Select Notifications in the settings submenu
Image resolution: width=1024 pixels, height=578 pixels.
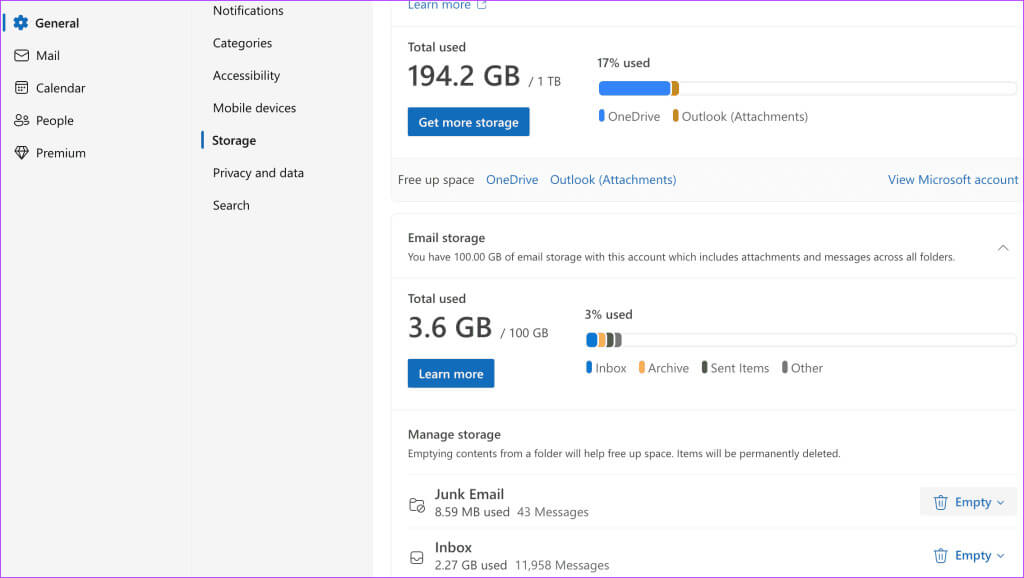click(248, 10)
